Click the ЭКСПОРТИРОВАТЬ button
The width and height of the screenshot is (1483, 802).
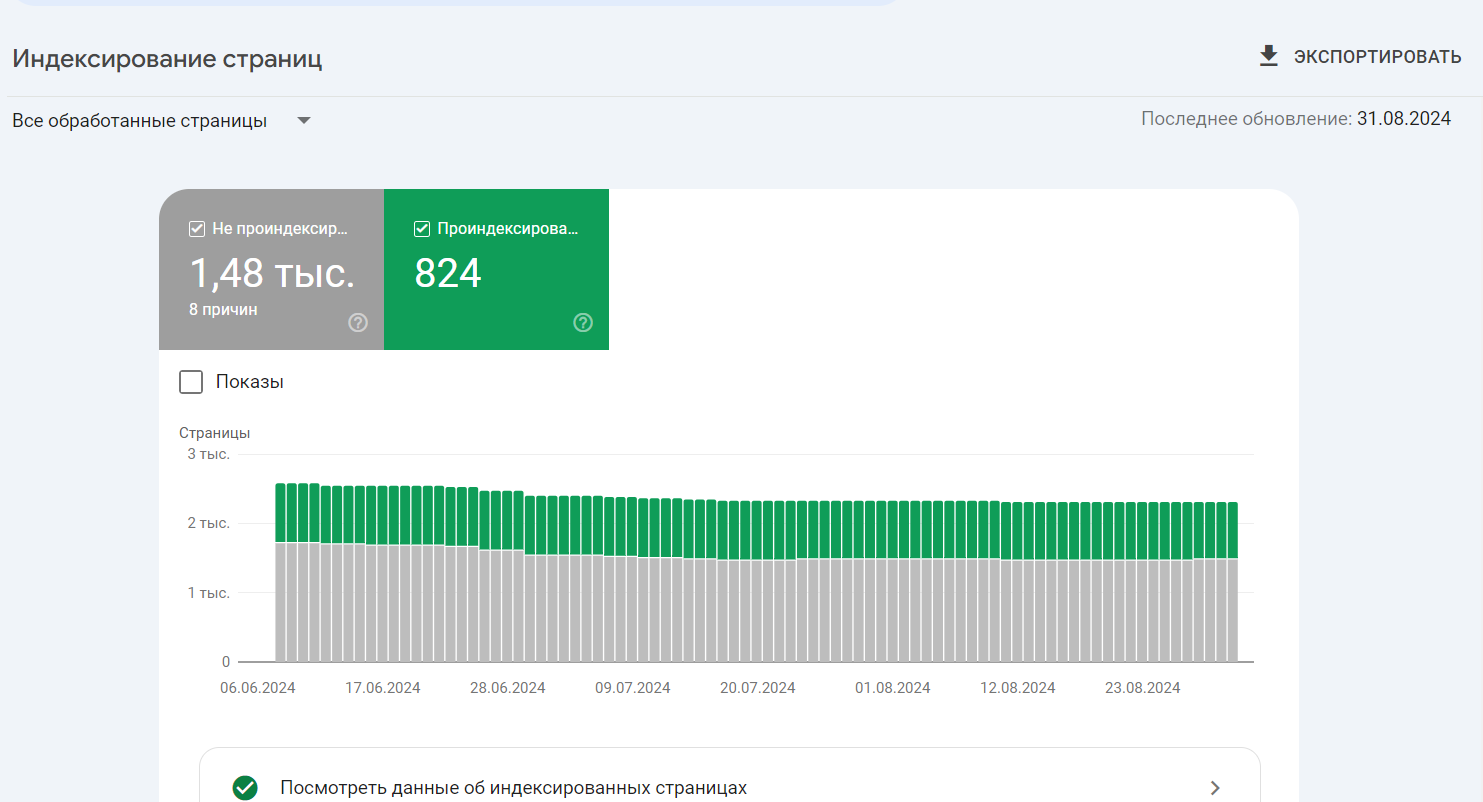pyautogui.click(x=1361, y=57)
